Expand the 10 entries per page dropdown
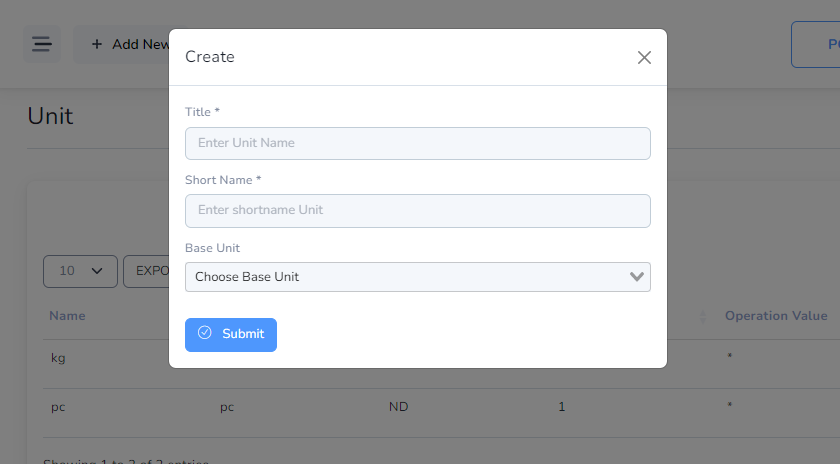This screenshot has height=464, width=840. click(x=80, y=271)
